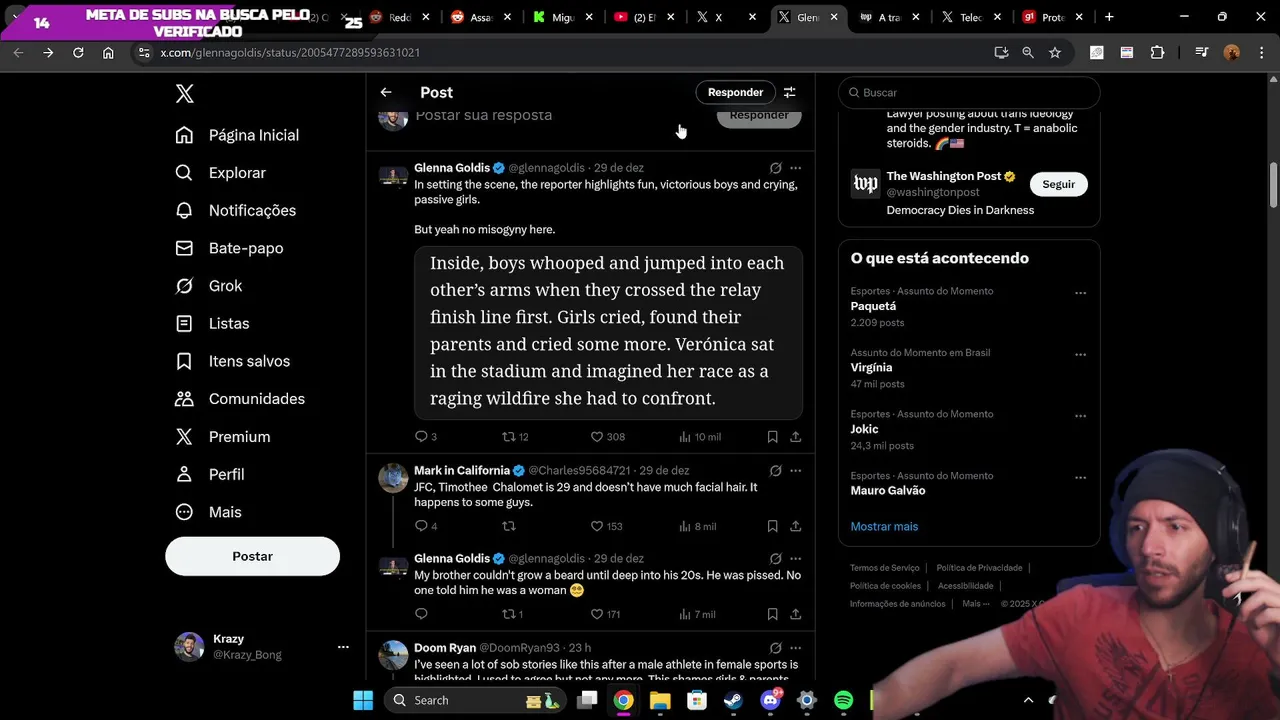1280x720 pixels.
Task: Open Grok icon on Doom Ryan's reply
Action: tap(775, 648)
